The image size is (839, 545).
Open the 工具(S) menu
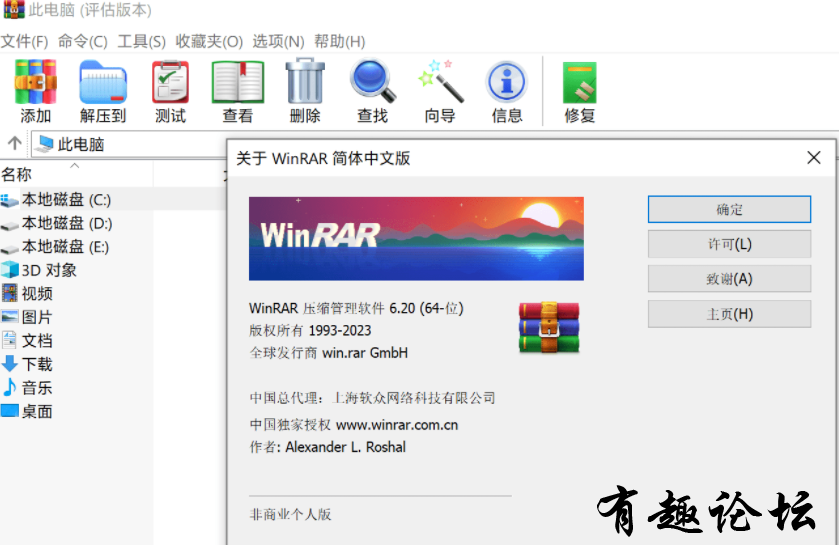[x=142, y=41]
